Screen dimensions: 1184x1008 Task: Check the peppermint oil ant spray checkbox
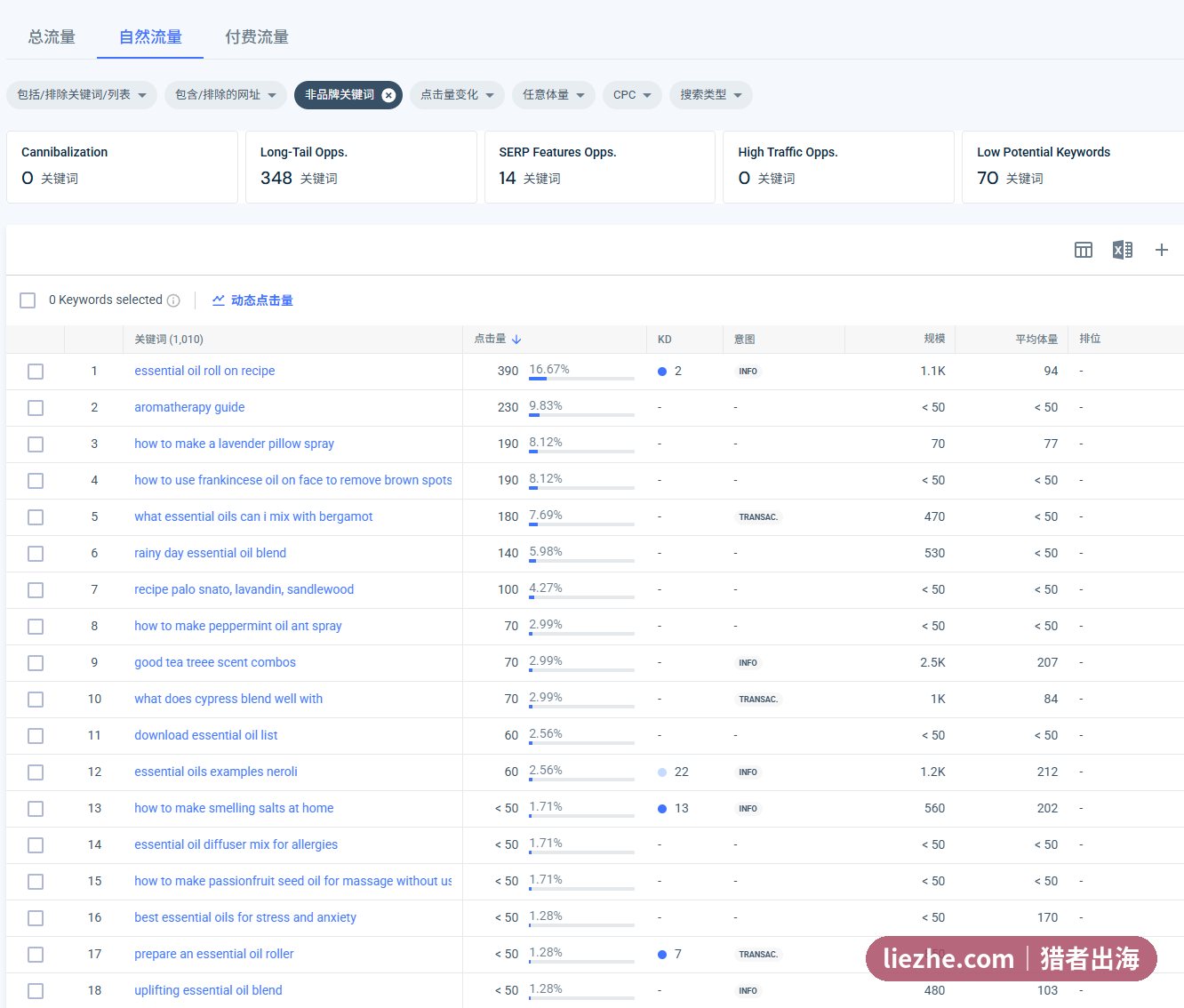[x=36, y=627]
